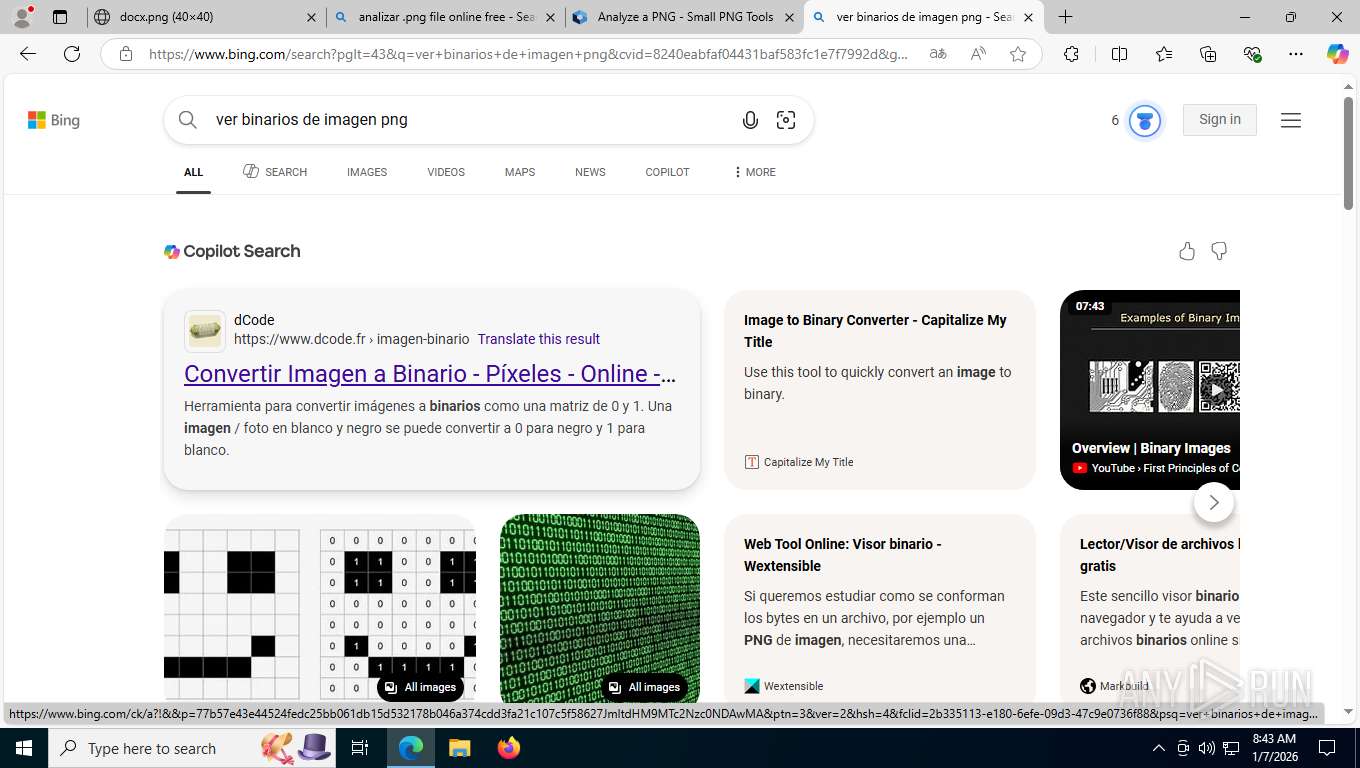1360x768 pixels.
Task: Open the Favorites list
Action: point(1164,54)
